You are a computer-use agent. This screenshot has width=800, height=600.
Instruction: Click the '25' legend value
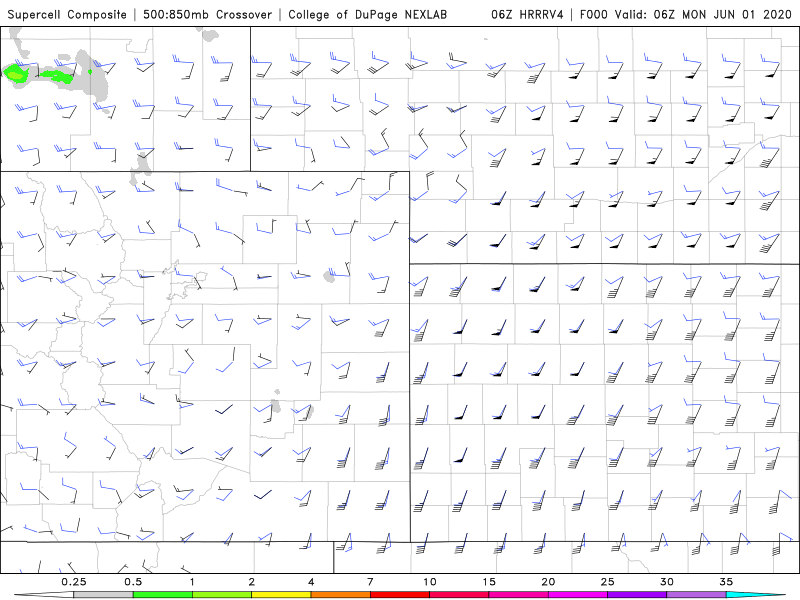(607, 582)
